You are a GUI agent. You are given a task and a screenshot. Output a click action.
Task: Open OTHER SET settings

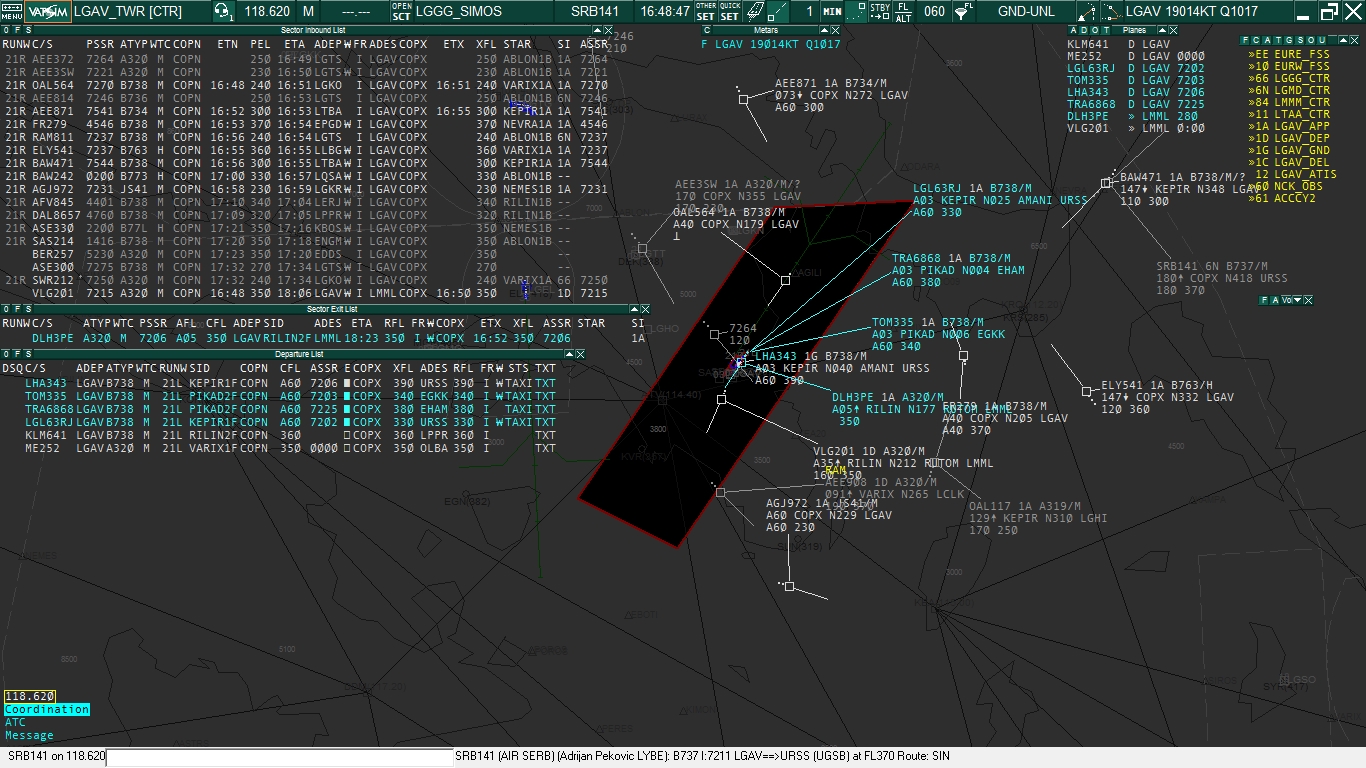tap(706, 12)
